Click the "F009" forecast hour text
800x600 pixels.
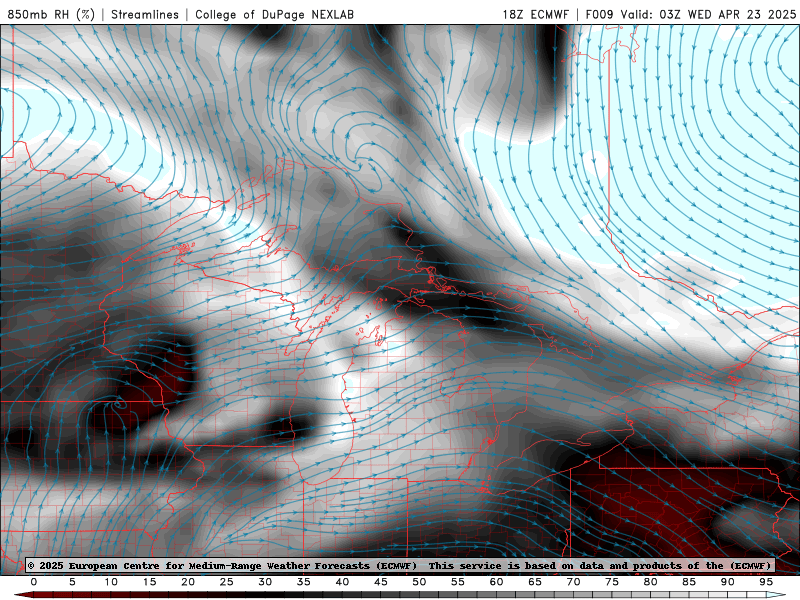pos(599,14)
